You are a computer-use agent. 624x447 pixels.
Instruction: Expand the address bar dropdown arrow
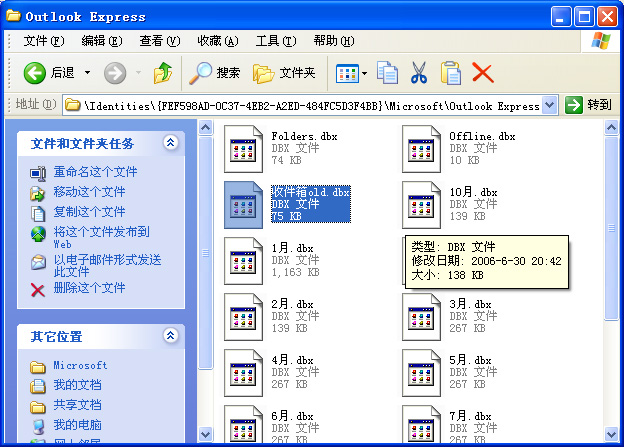(550, 105)
